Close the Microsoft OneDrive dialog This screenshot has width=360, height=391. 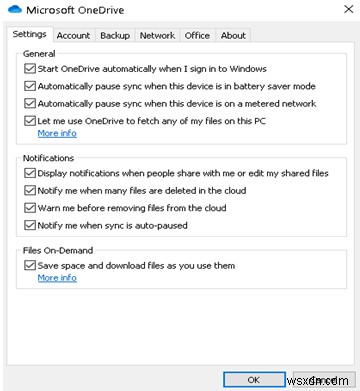tap(348, 9)
